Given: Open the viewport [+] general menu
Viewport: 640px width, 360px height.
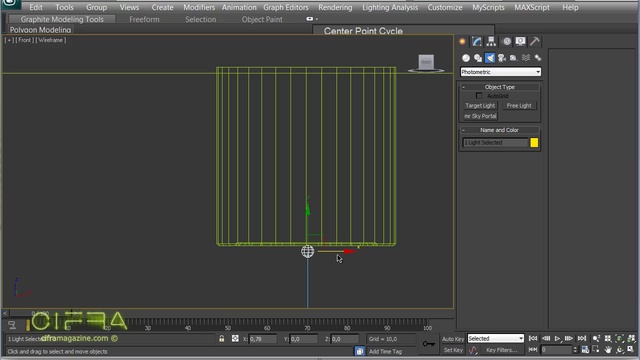Looking at the screenshot, I should pos(9,40).
